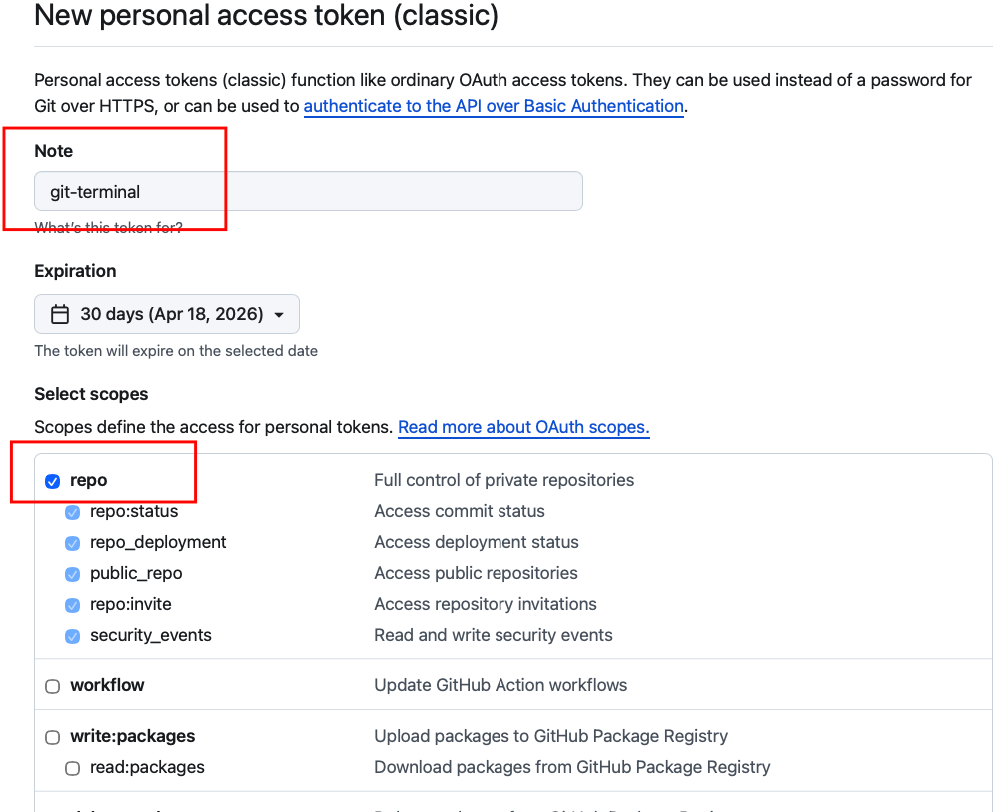Open 'authenticate to the API over Basic Authentication' link
The image size is (1000, 812).
click(493, 106)
